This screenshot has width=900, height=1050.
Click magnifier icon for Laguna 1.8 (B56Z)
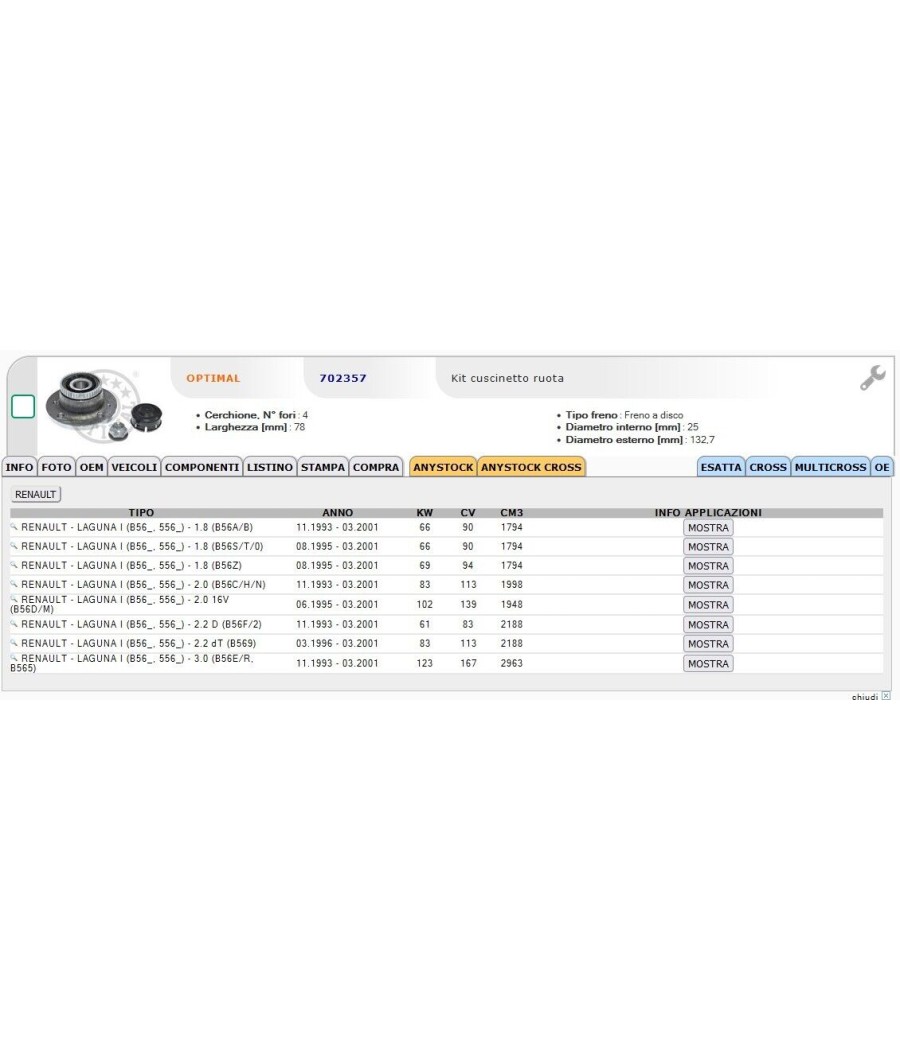14,565
